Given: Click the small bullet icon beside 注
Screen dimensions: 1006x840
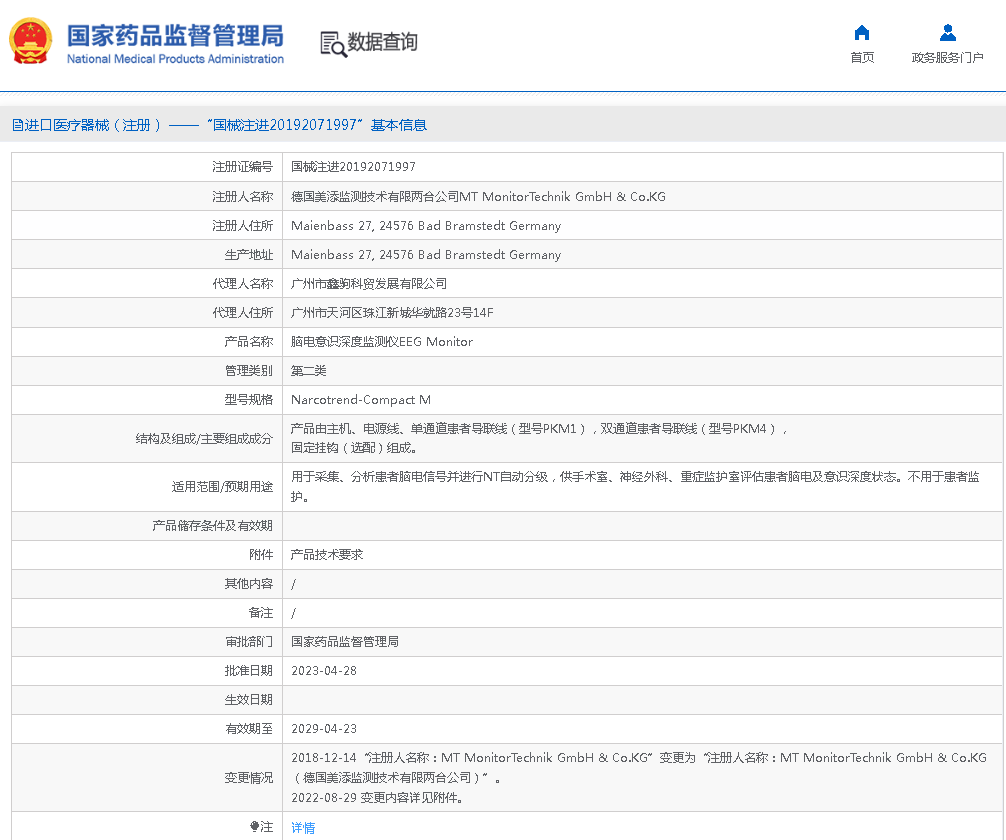Looking at the screenshot, I should (x=254, y=827).
